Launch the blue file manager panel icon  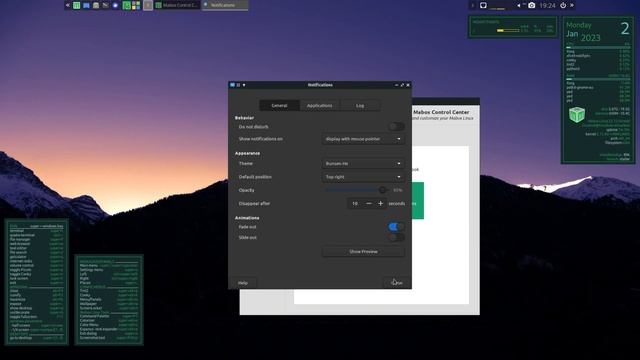coord(86,5)
